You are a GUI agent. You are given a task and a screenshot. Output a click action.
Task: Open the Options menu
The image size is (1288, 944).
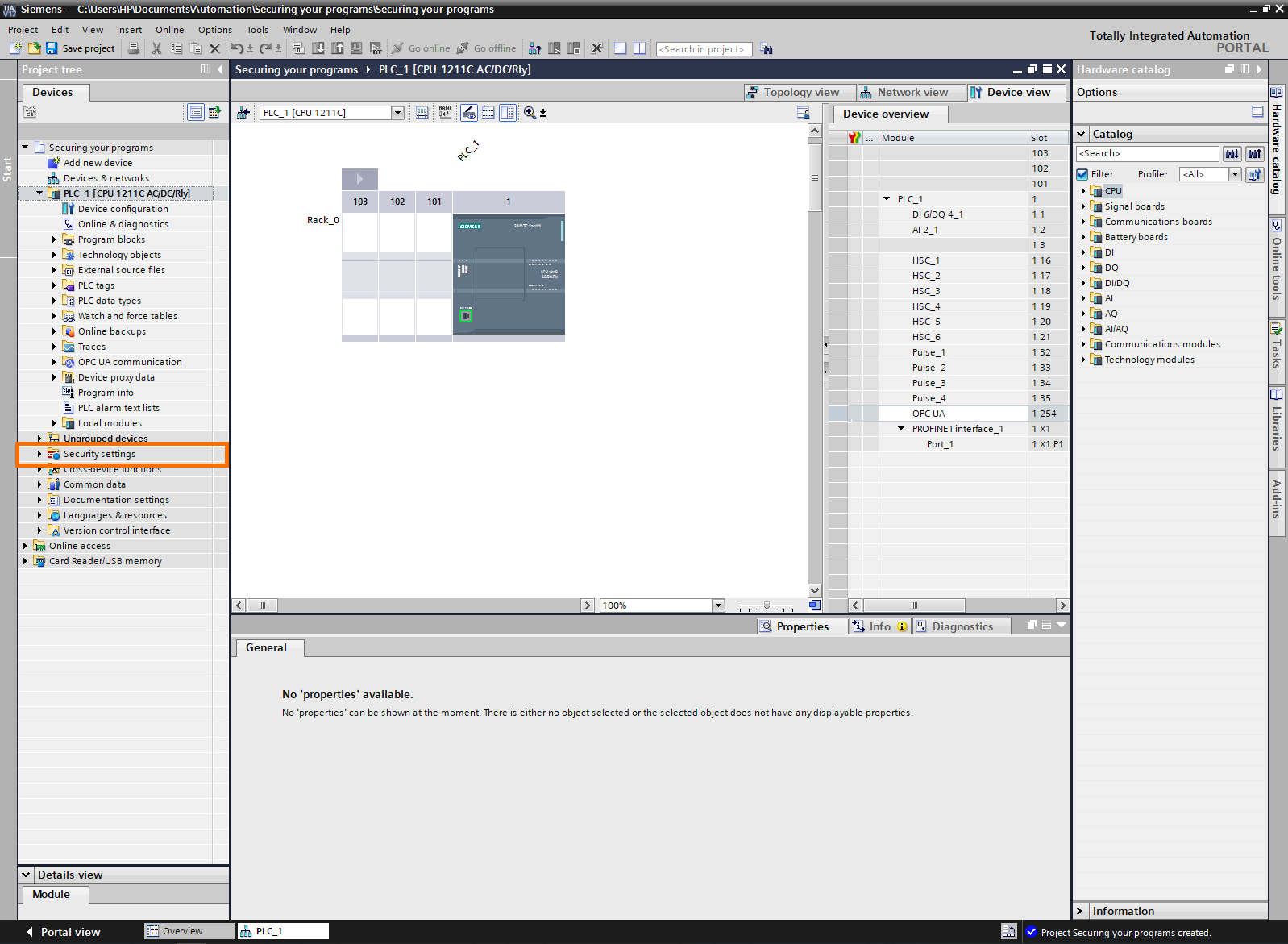coord(215,30)
